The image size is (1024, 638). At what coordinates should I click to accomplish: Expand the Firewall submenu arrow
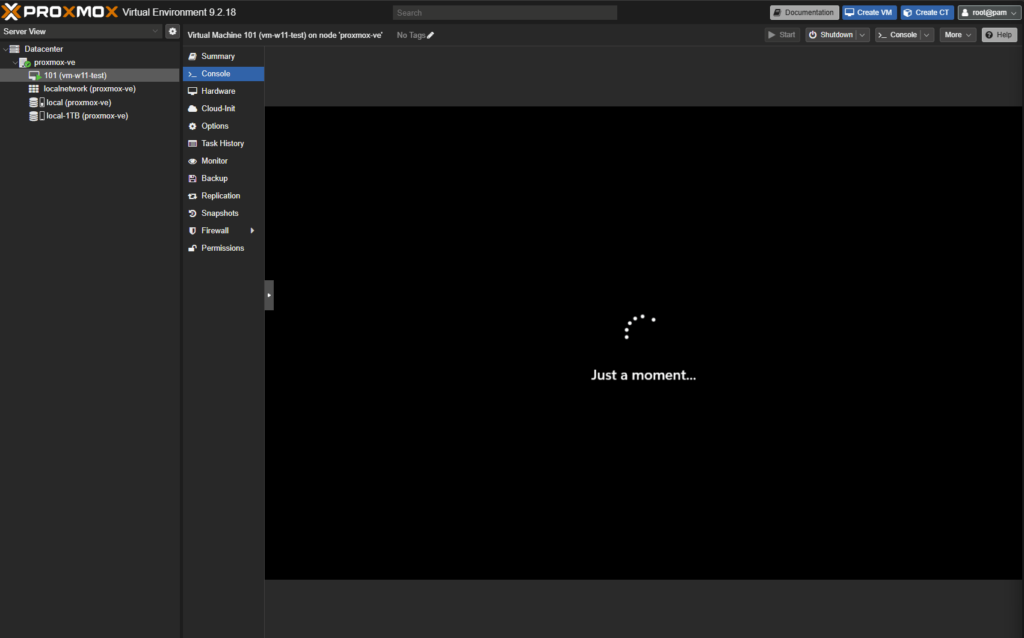(252, 231)
